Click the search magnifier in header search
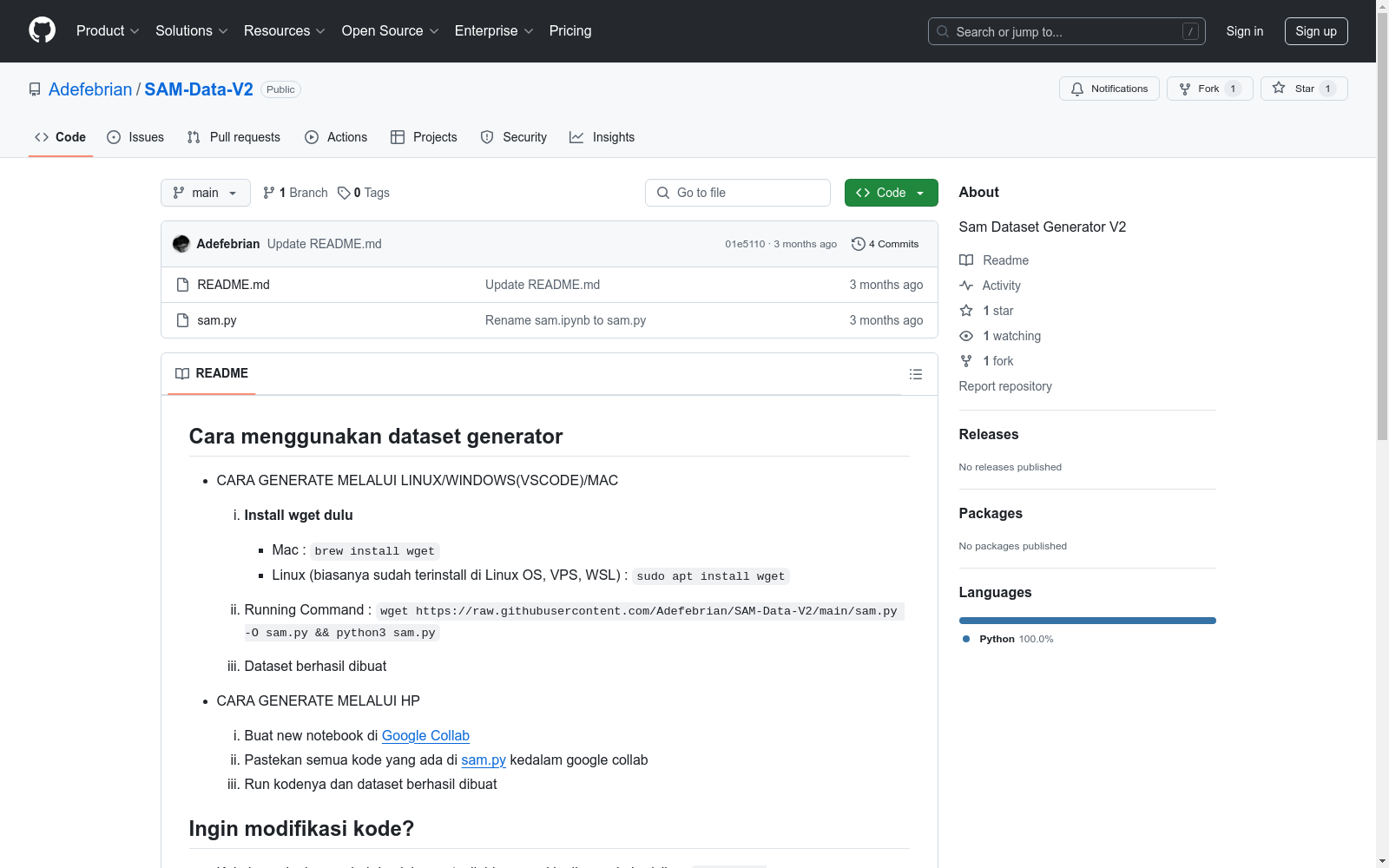This screenshot has height=868, width=1389. pyautogui.click(x=943, y=31)
